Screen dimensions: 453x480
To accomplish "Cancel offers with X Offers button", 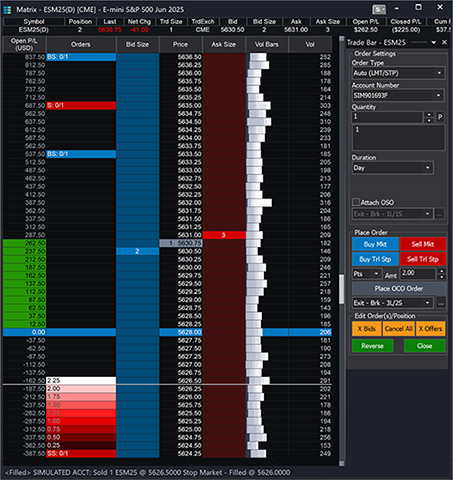I will click(x=430, y=329).
